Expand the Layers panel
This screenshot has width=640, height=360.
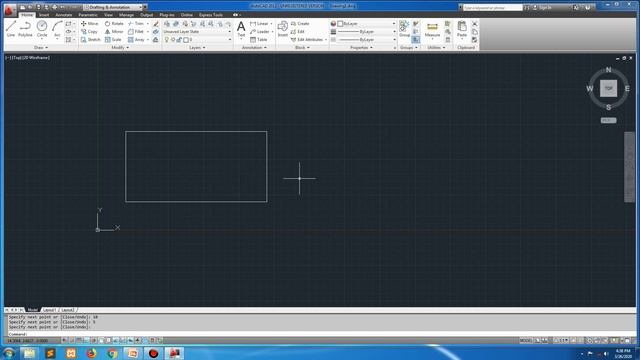click(x=197, y=48)
